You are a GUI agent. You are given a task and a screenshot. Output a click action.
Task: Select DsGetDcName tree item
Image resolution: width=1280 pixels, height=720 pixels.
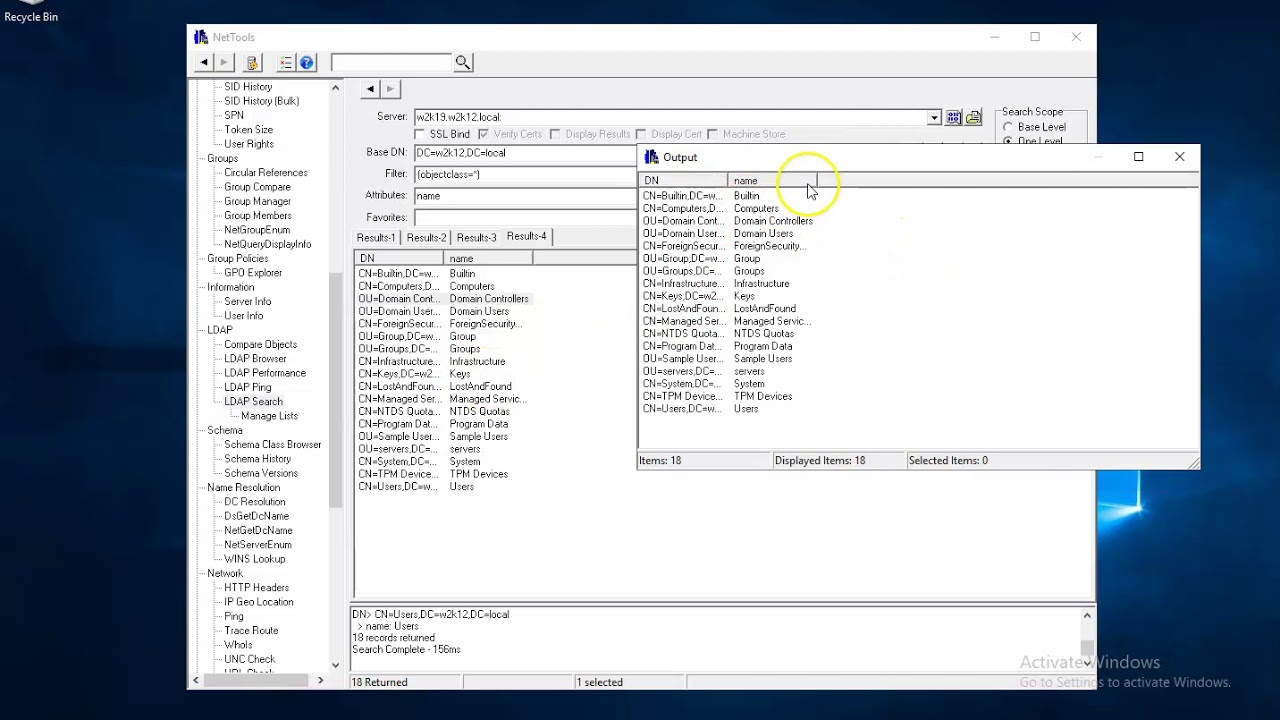[x=256, y=516]
